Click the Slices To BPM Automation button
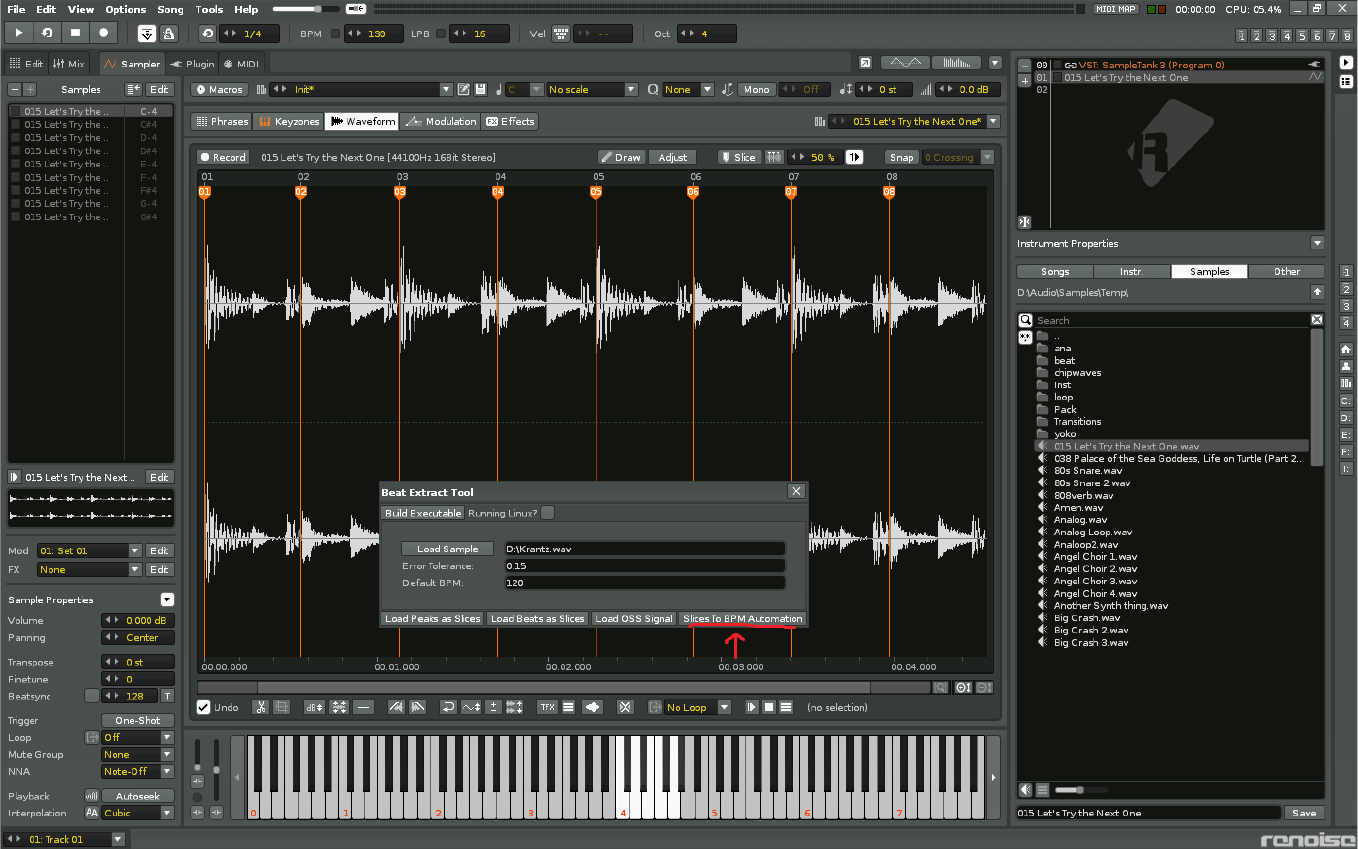Viewport: 1358px width, 849px height. [x=742, y=618]
